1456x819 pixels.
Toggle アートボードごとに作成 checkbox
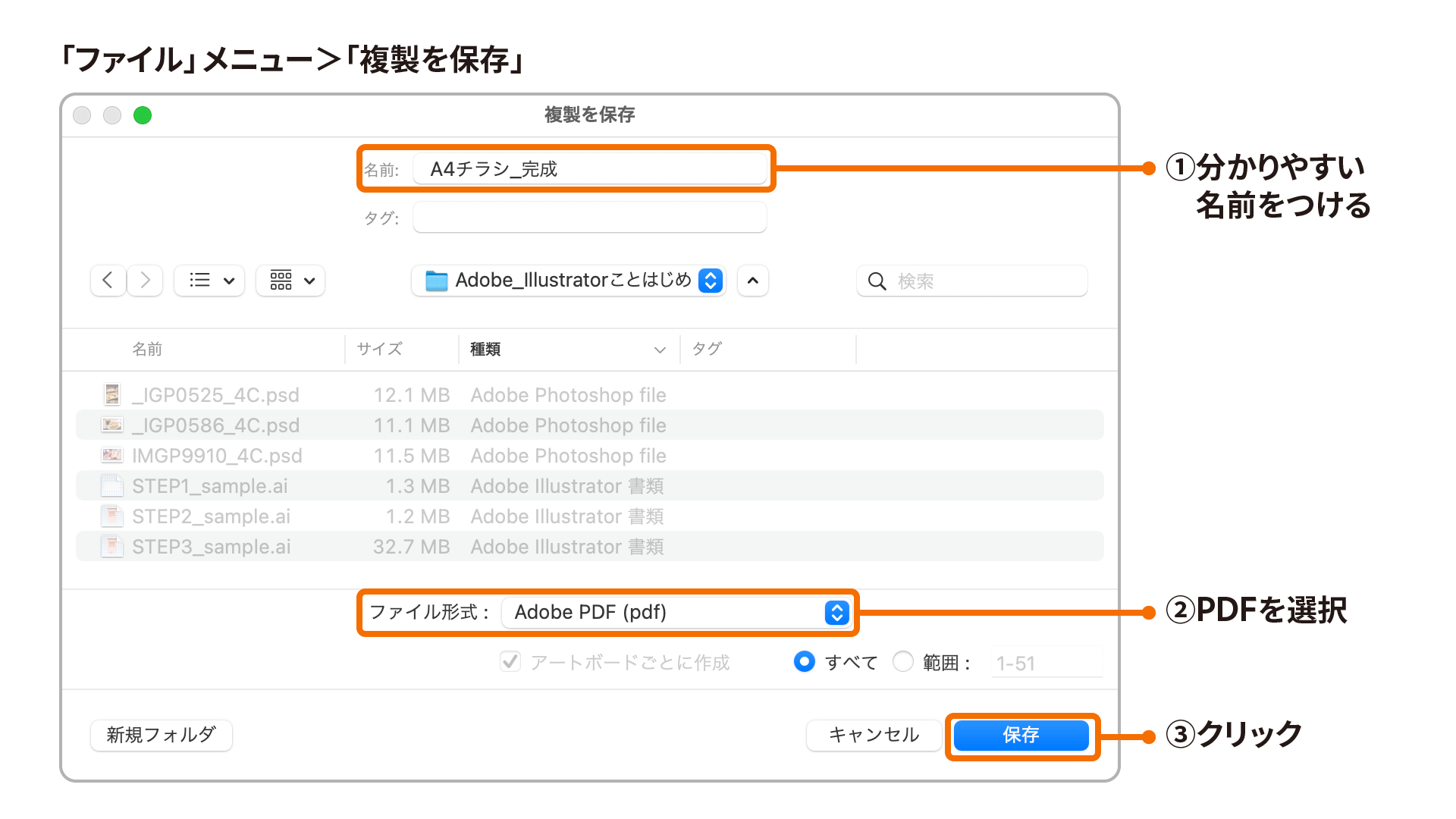510,662
